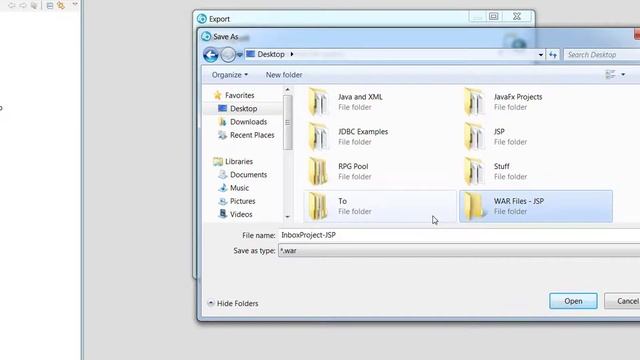Go back with the blue back arrow

tap(211, 55)
